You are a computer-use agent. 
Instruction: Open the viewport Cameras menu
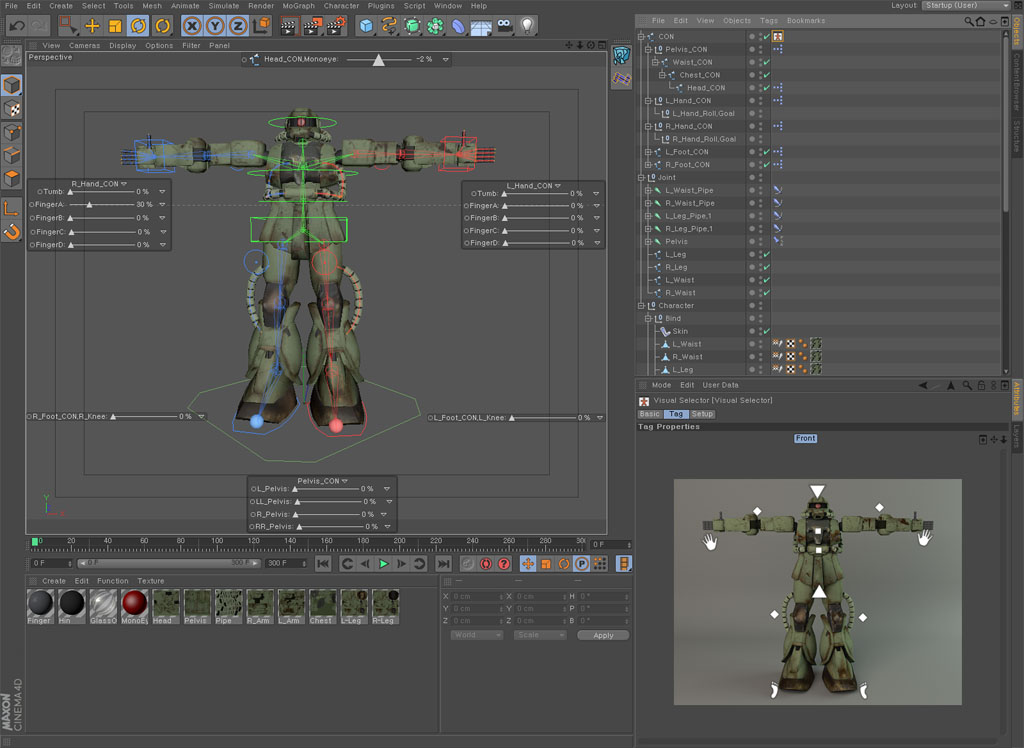[84, 46]
